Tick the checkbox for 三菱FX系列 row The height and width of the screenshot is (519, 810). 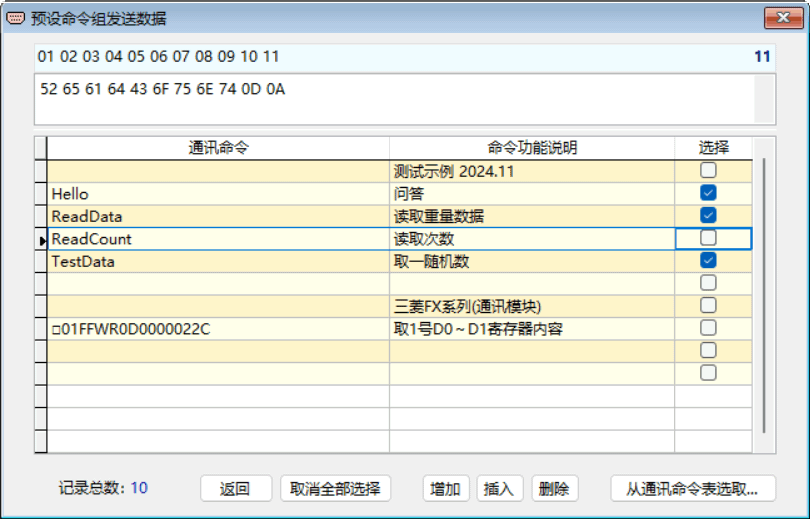(708, 305)
